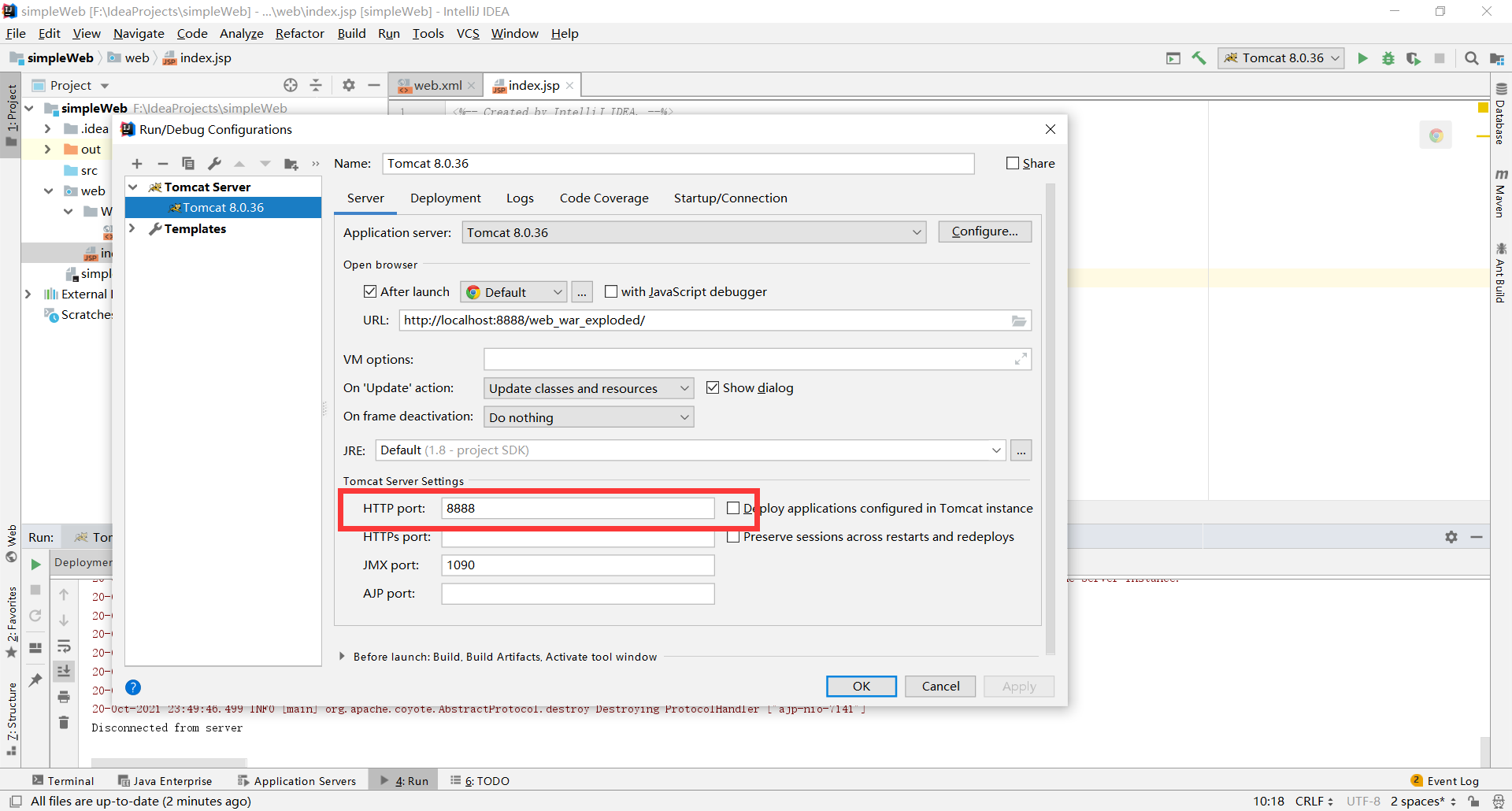Cancel the Run/Debug Configurations dialog

click(x=940, y=687)
